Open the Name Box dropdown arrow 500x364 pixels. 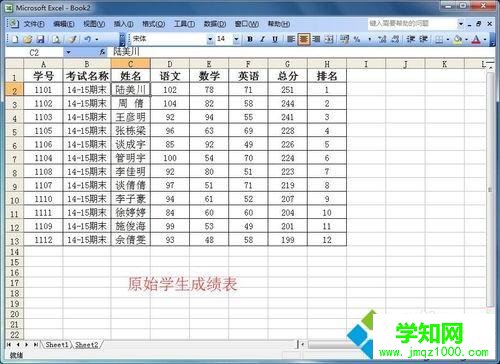pos(68,52)
